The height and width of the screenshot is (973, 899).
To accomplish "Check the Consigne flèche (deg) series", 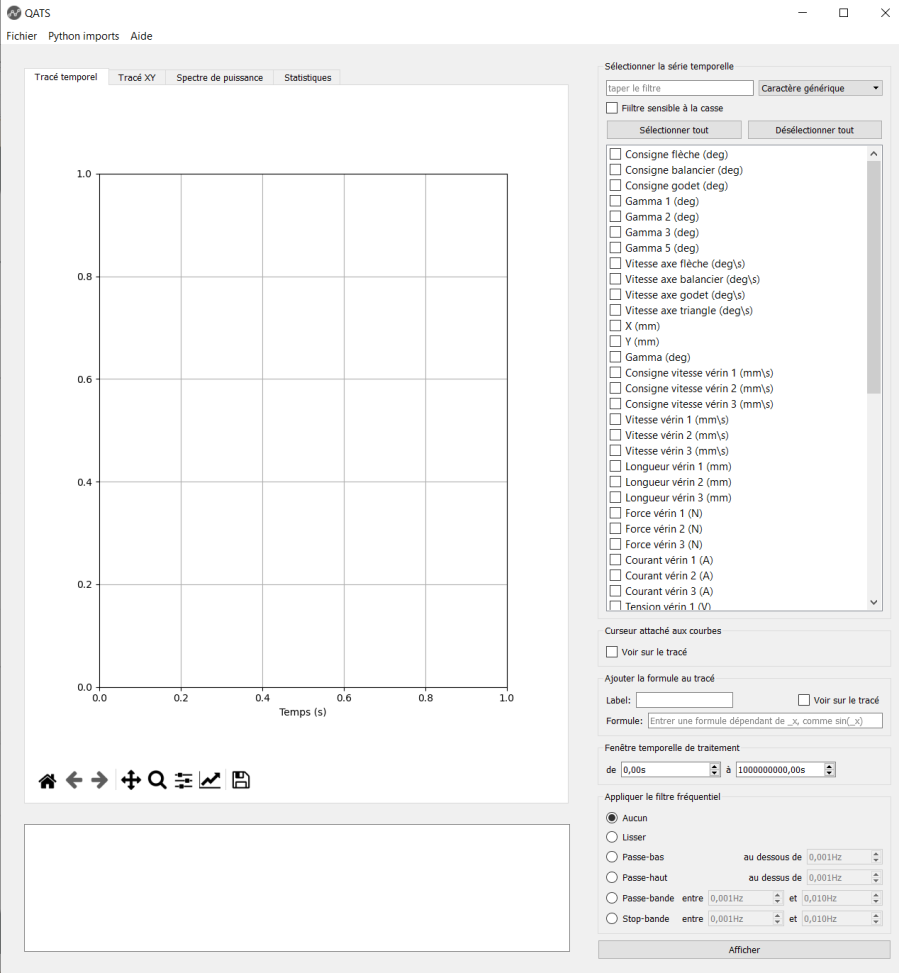I will tap(615, 154).
